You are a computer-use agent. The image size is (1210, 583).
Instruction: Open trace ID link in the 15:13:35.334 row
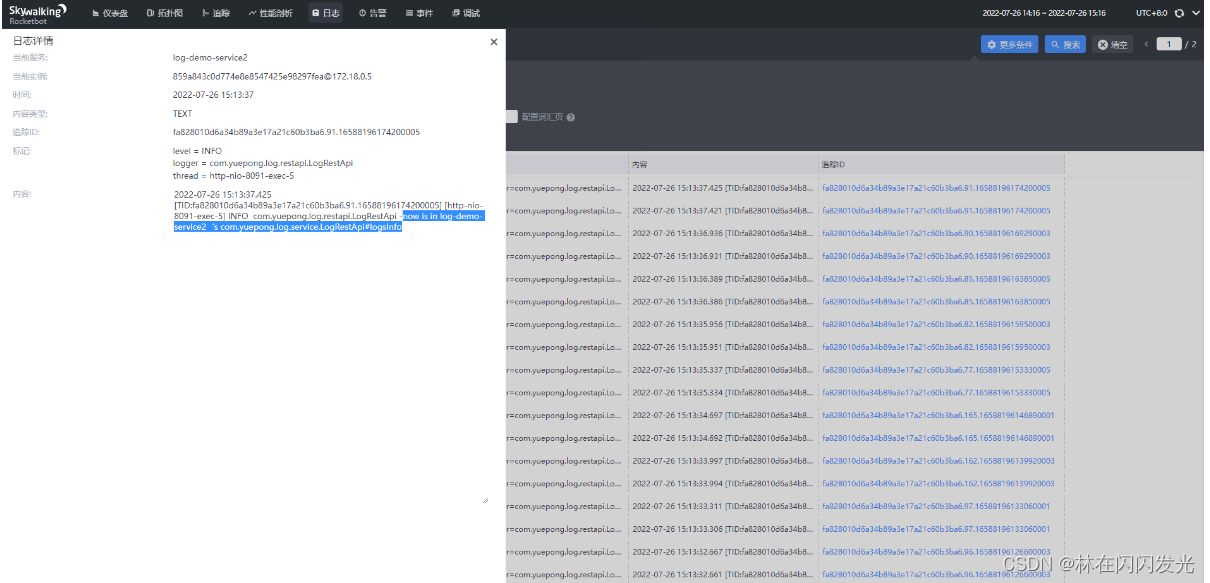coord(936,392)
